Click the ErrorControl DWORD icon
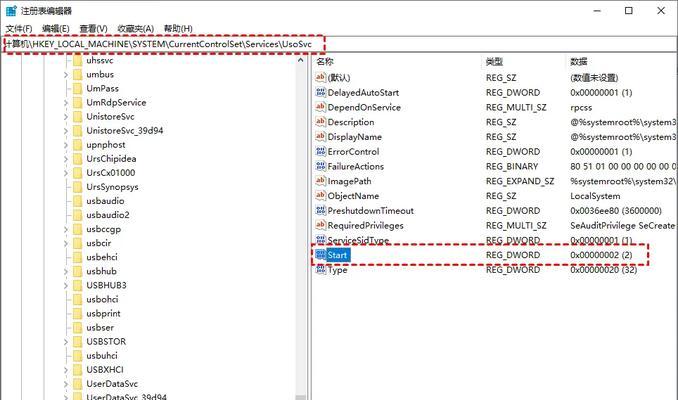The height and width of the screenshot is (400, 678). (x=320, y=151)
